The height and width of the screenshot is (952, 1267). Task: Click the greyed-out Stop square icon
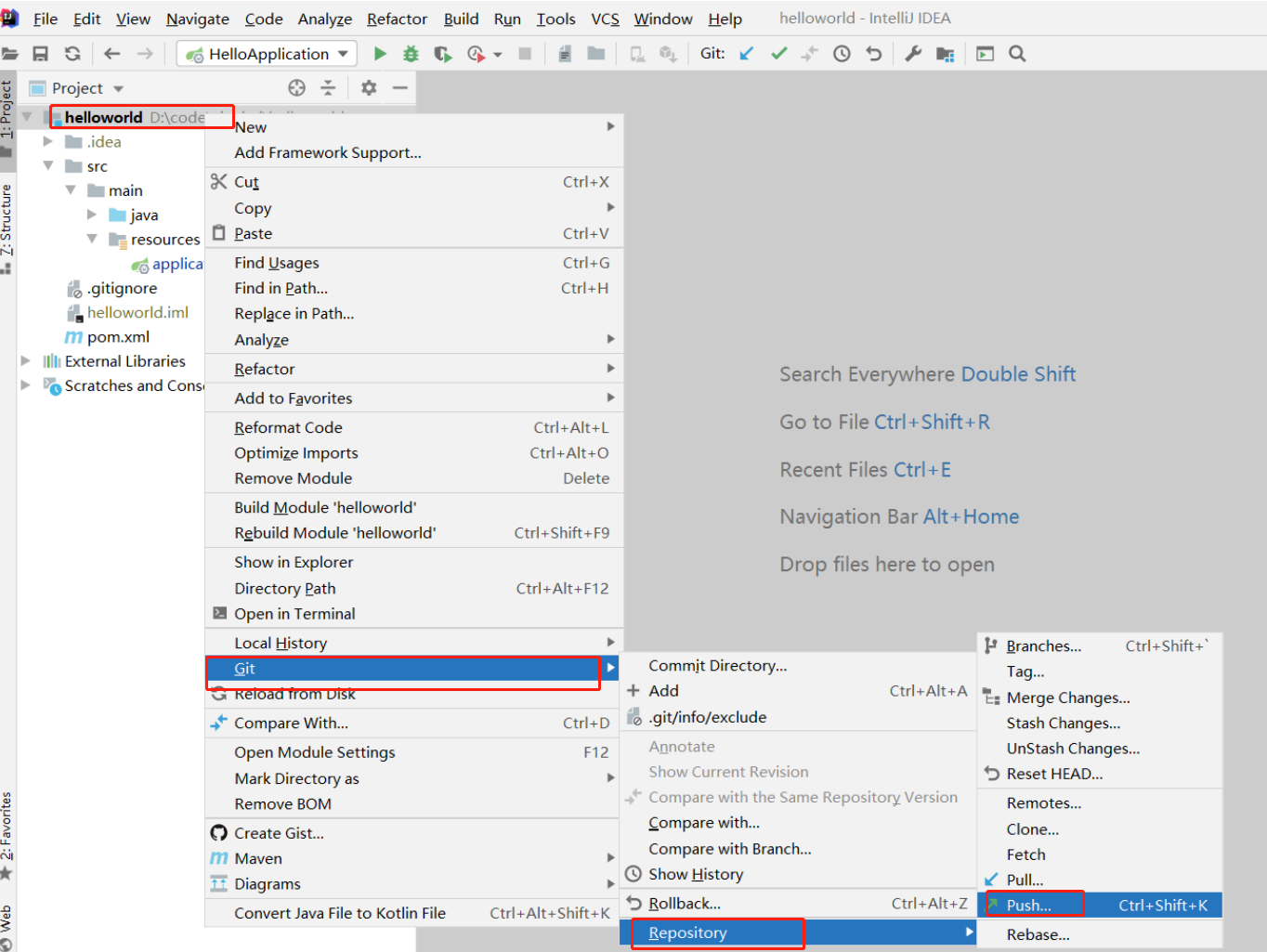coord(525,54)
